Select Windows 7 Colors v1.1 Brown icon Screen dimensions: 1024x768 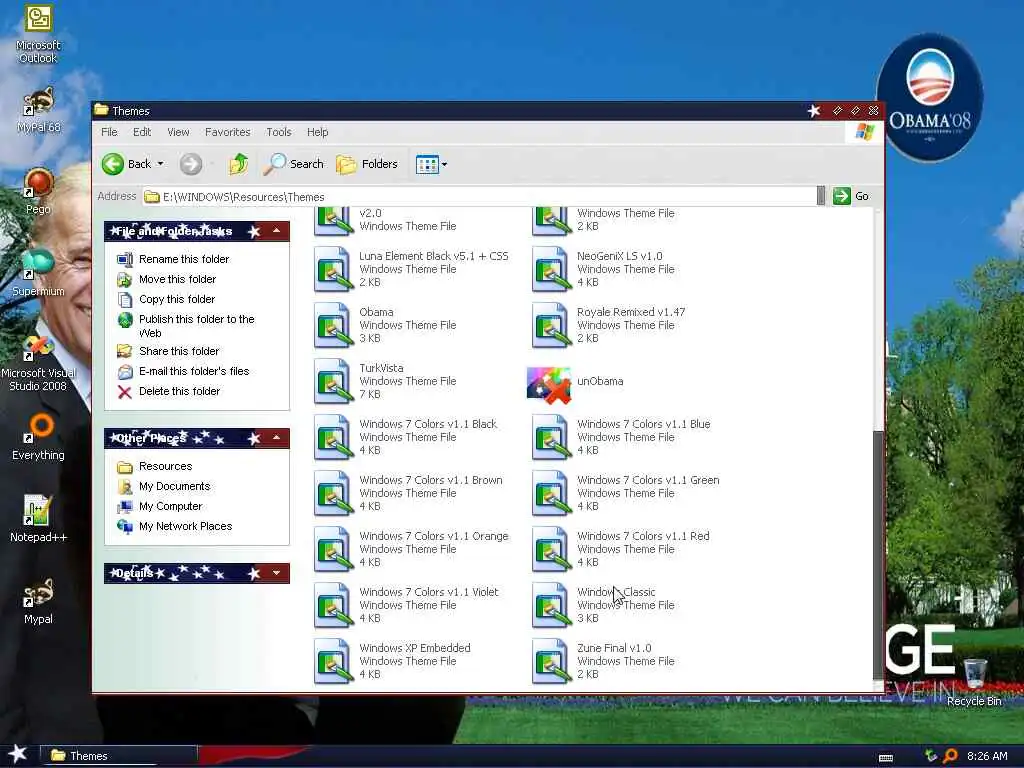click(x=334, y=493)
